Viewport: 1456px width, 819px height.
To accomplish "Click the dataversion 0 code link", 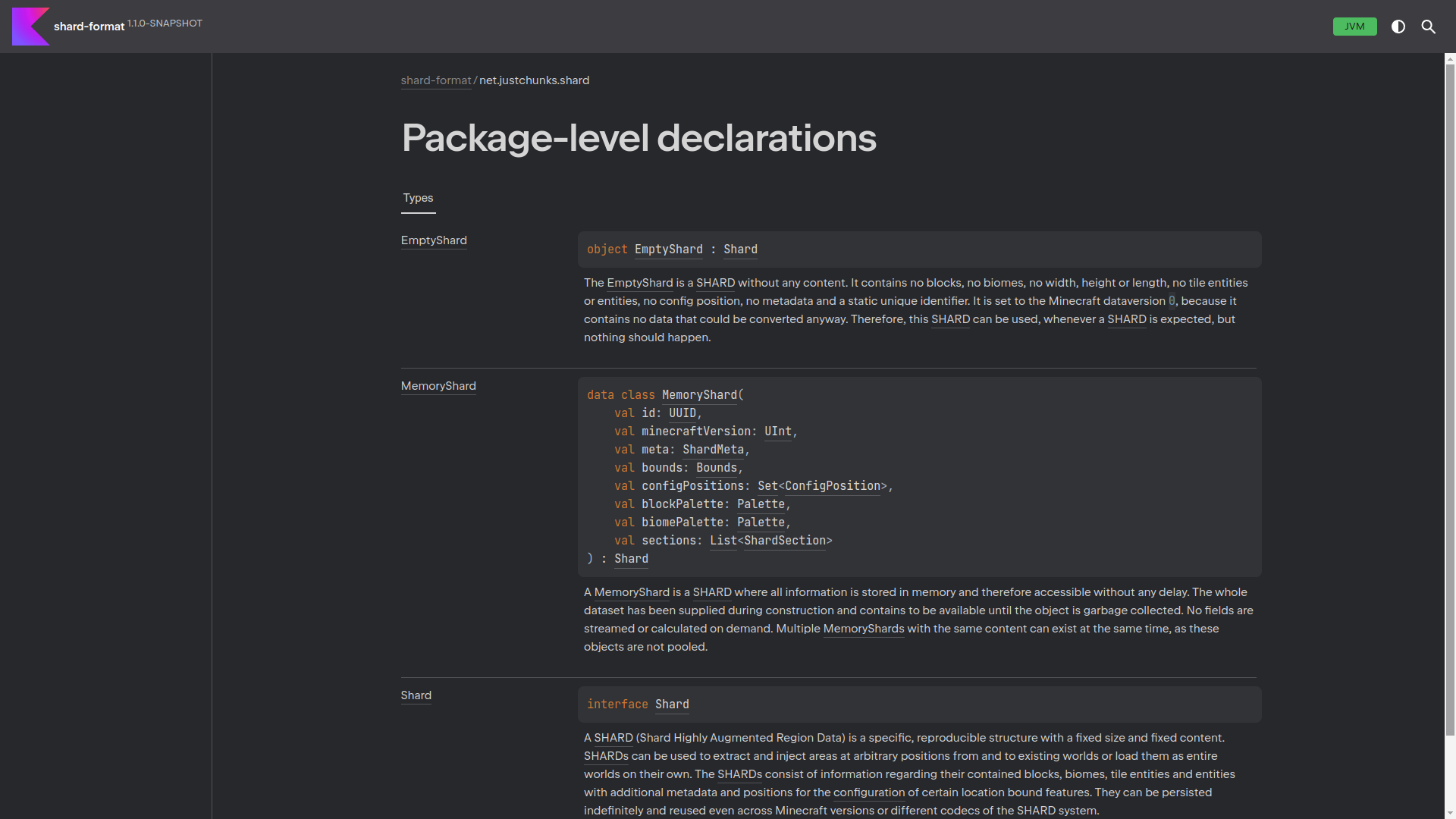I will [x=1172, y=301].
